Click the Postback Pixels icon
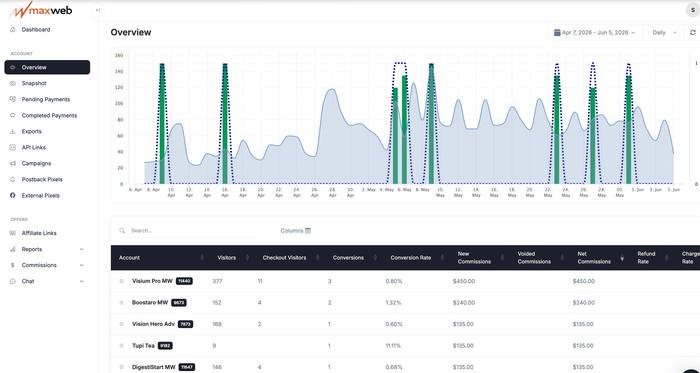Viewport: 700px width, 373px height. [12, 179]
